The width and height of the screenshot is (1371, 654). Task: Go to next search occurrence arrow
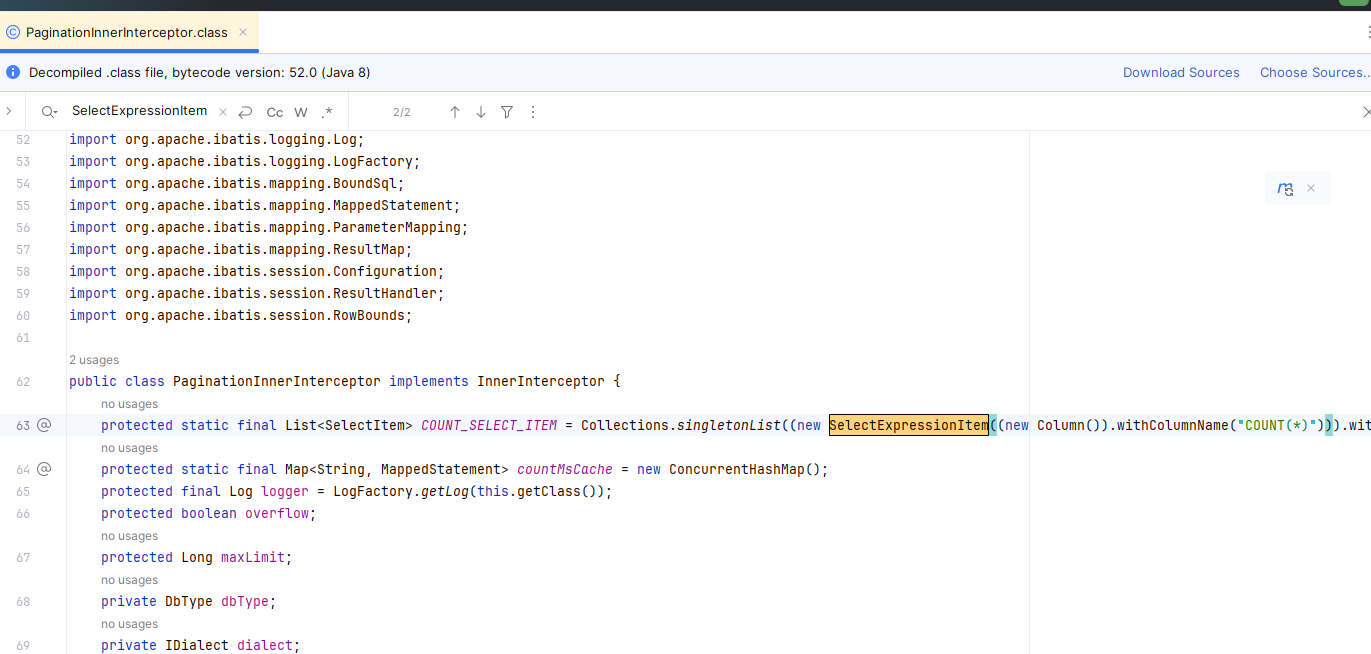(x=481, y=112)
